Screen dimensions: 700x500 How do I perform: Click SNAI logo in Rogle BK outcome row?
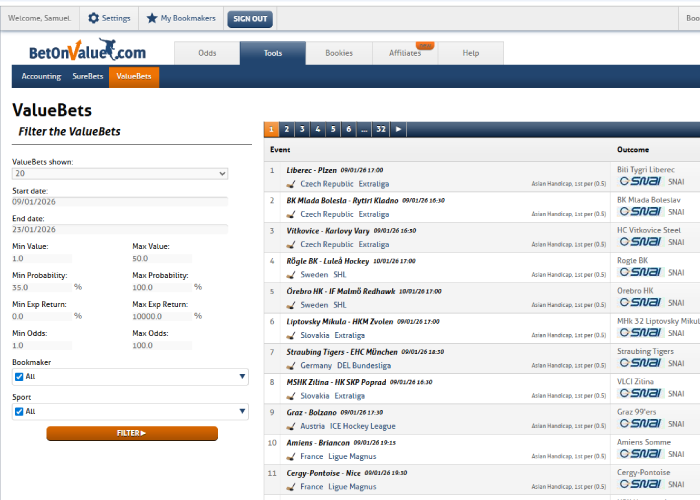pos(641,272)
